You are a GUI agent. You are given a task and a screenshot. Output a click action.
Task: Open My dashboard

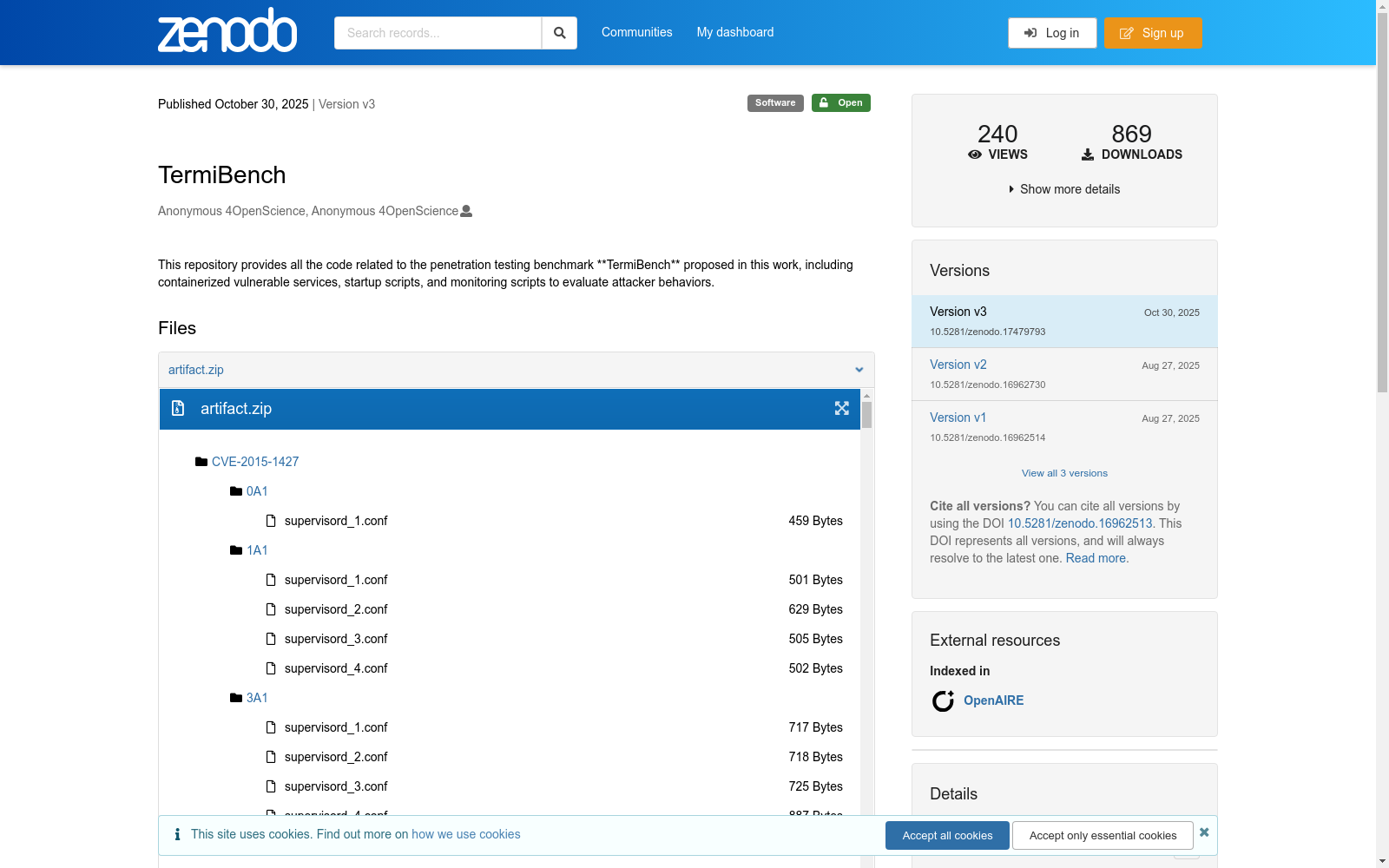click(x=735, y=32)
